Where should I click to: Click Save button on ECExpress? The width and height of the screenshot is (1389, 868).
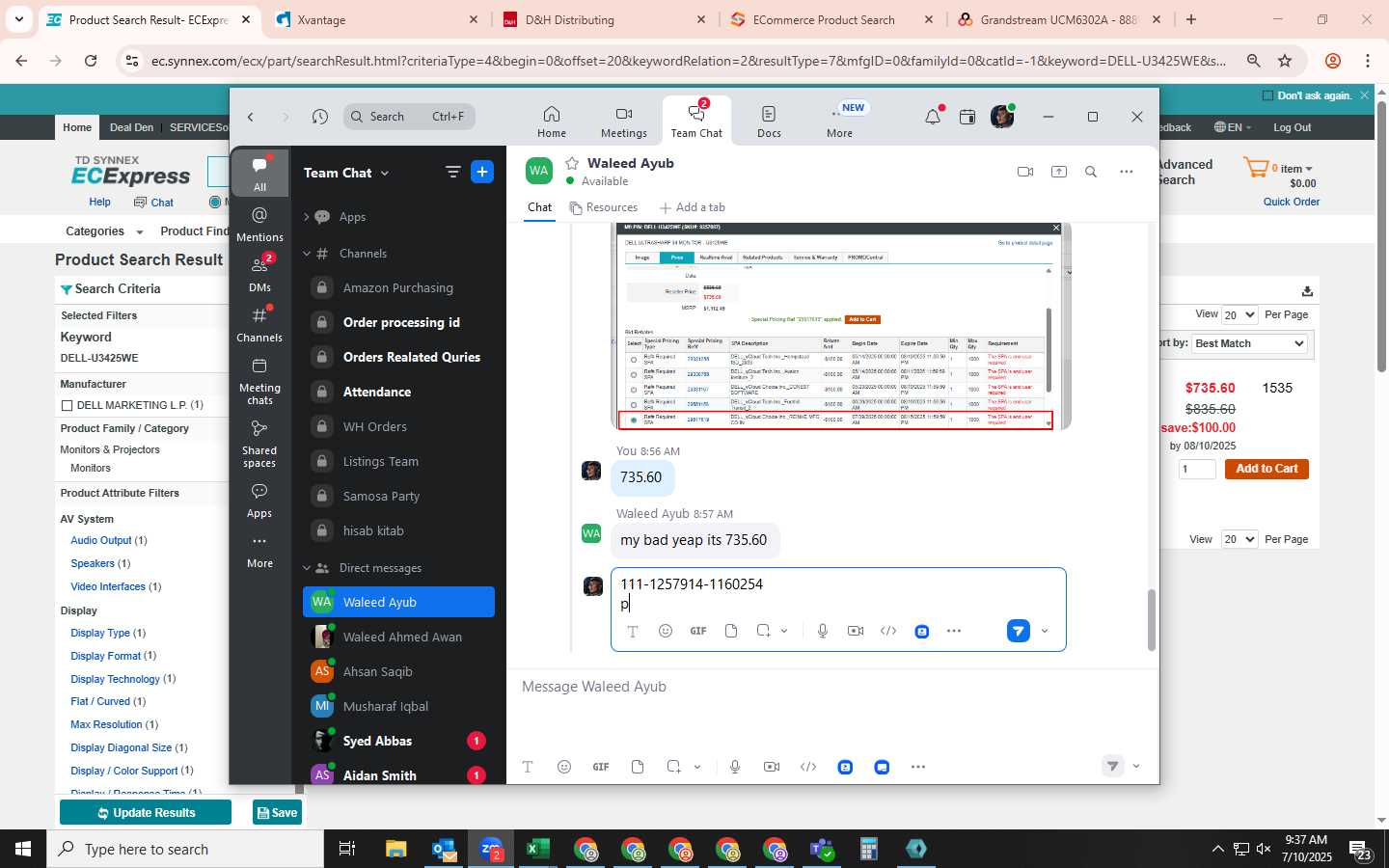[276, 813]
